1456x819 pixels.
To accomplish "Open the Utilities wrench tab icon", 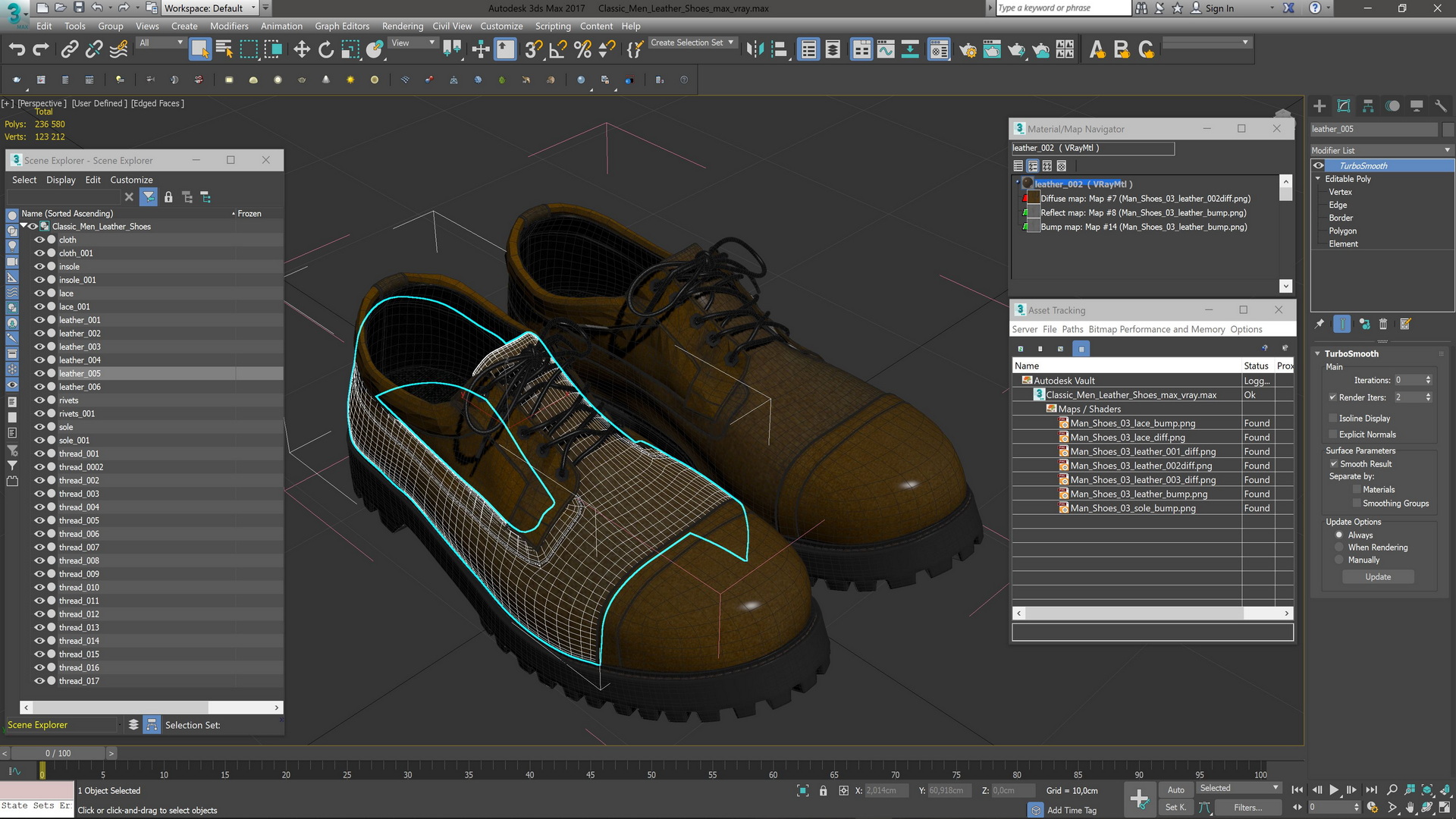I will (x=1441, y=106).
